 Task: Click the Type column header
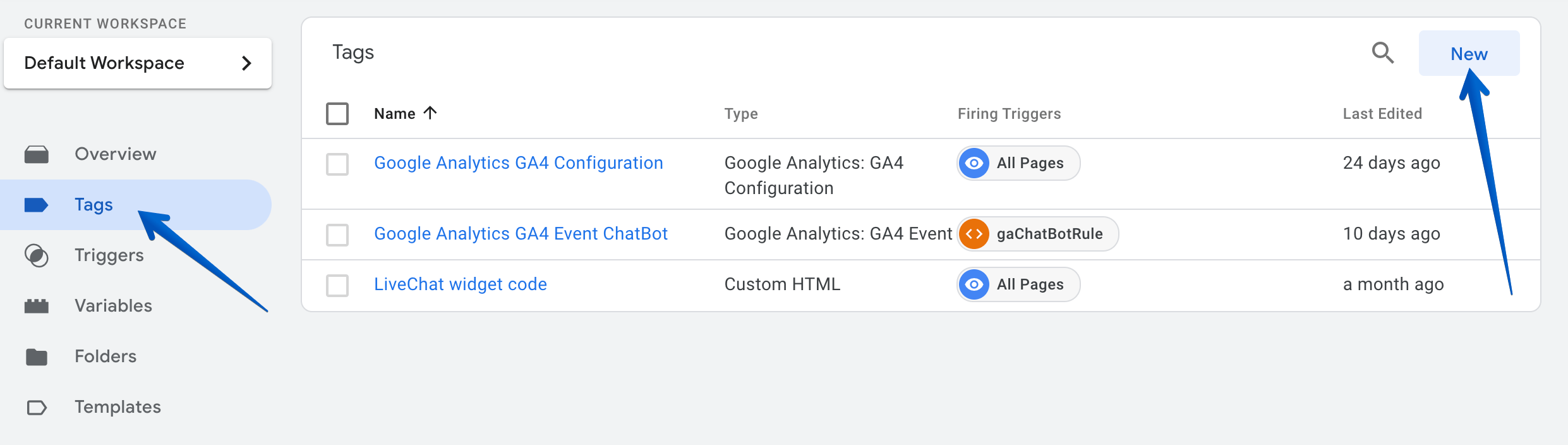click(x=741, y=114)
